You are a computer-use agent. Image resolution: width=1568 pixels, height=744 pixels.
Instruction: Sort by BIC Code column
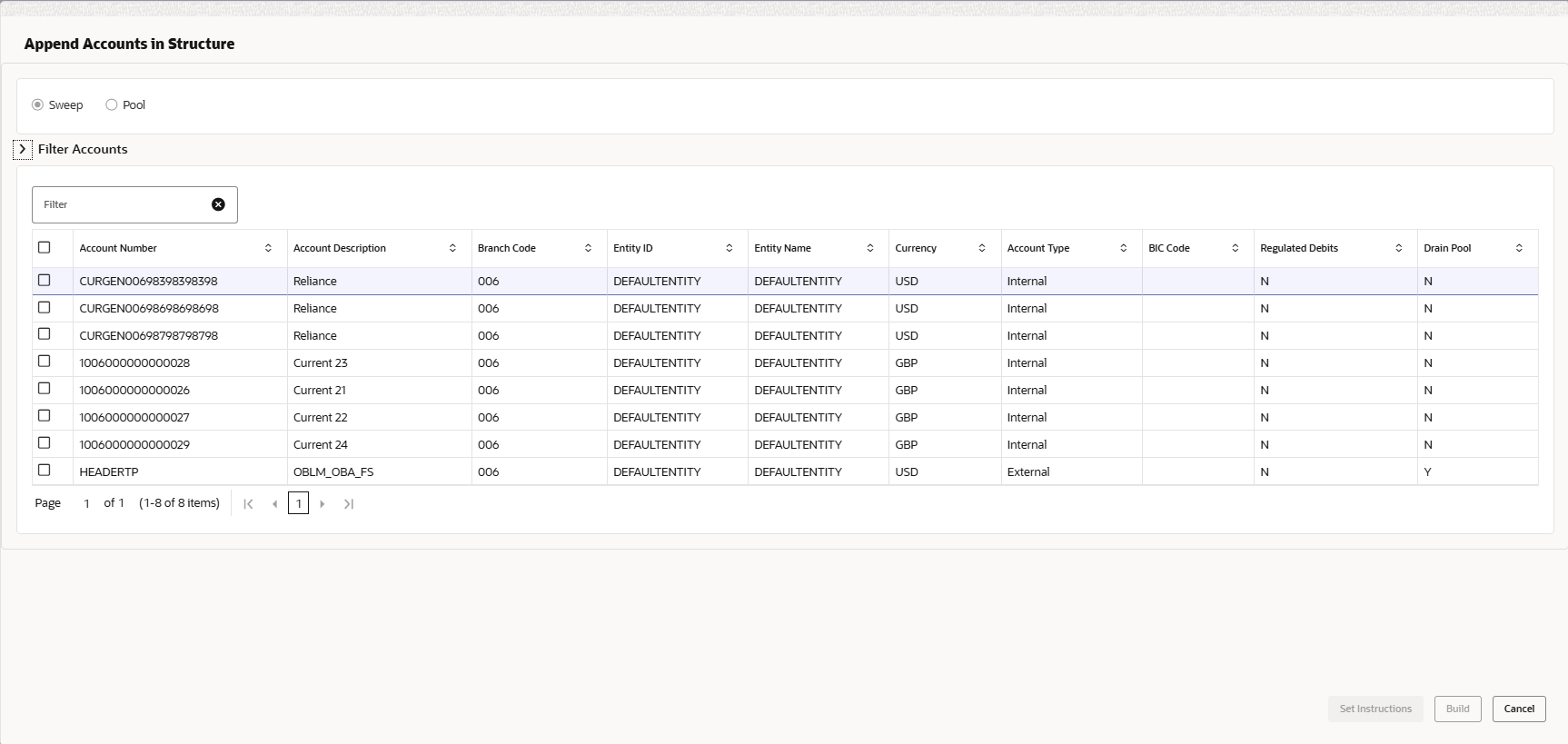coord(1235,248)
